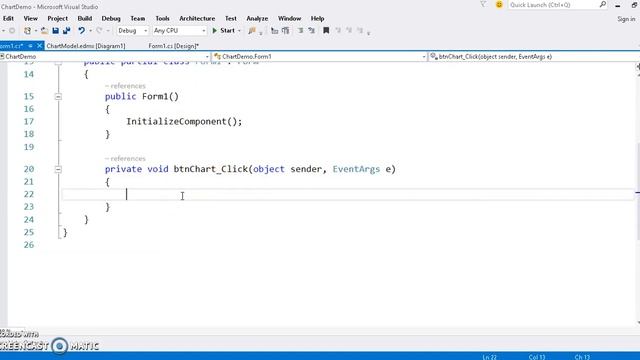Open the Undo history dropdown arrow
The height and width of the screenshot is (360, 640).
pos(90,31)
